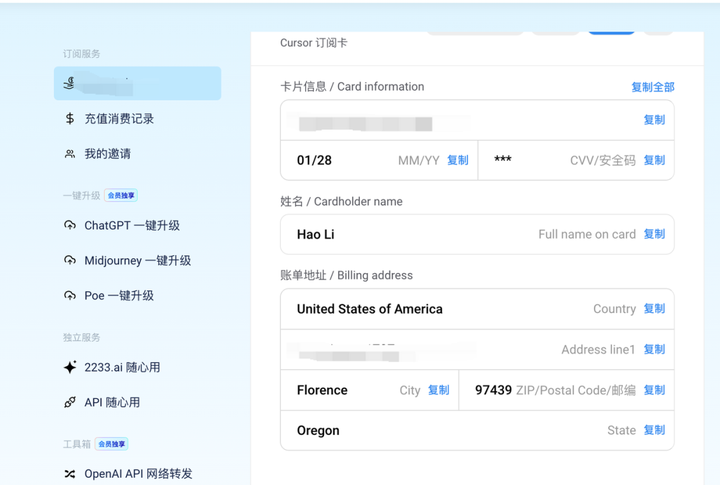720x485 pixels.
Task: Click the 97439 postal code text
Action: (493, 390)
